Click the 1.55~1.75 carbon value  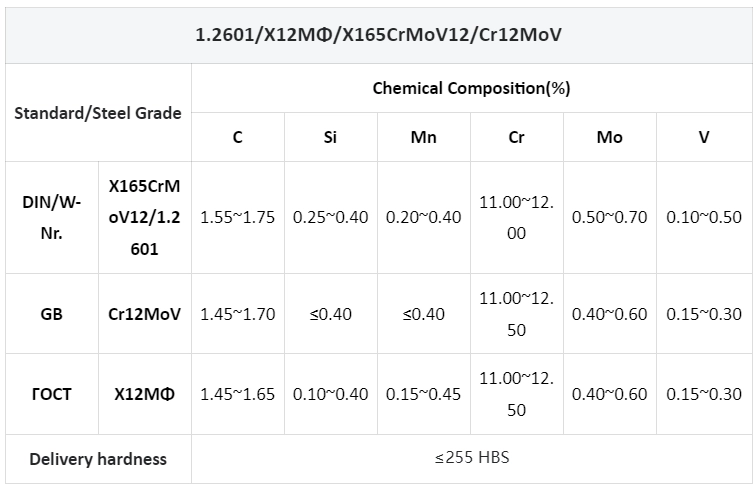point(238,217)
